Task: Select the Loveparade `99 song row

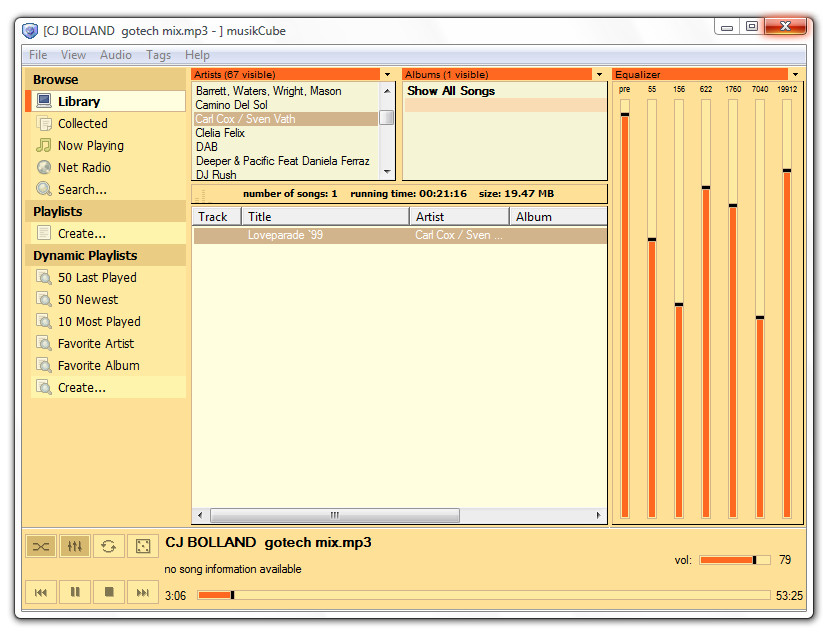Action: pos(400,235)
